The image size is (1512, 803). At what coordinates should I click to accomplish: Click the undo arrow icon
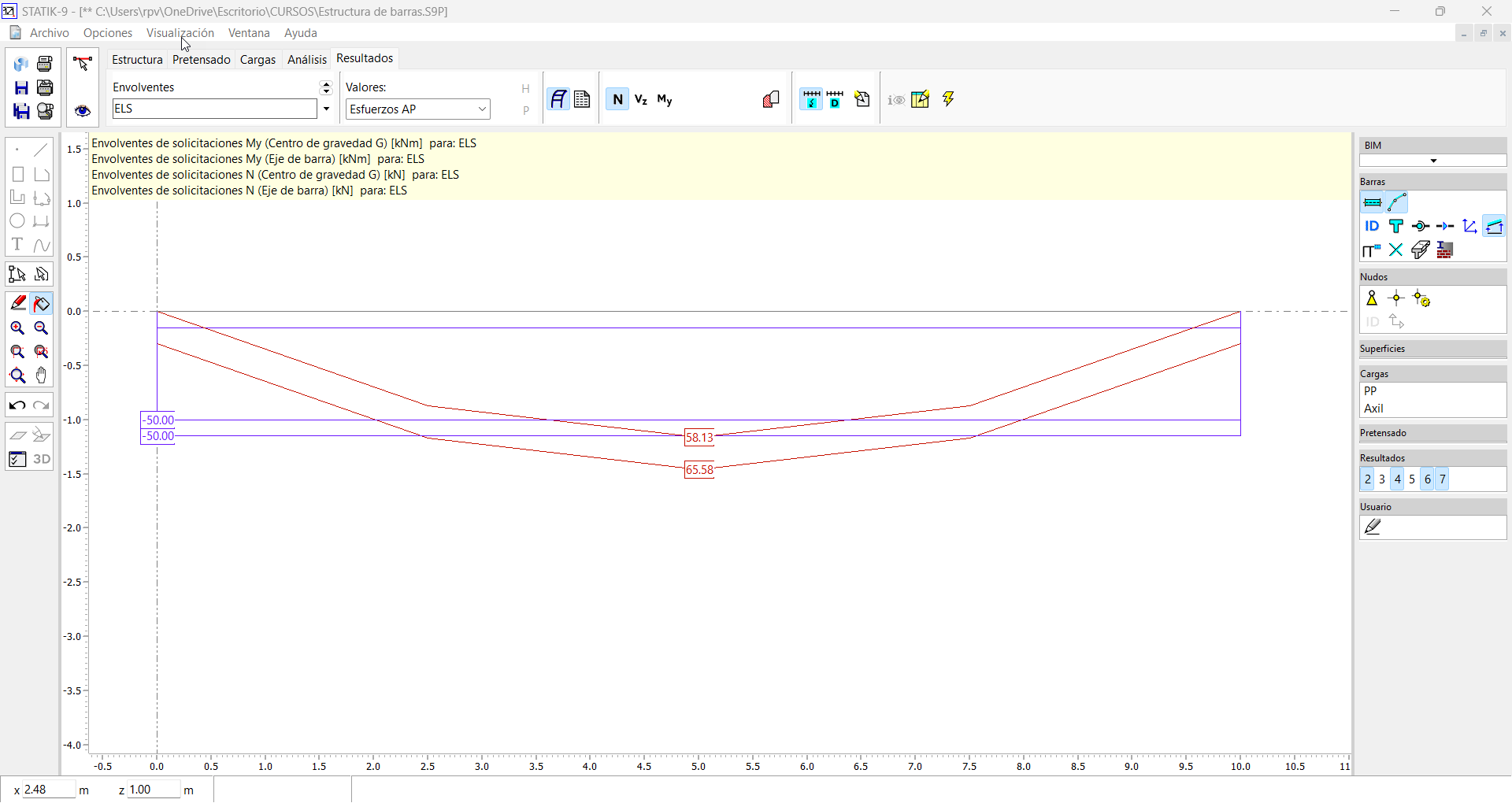click(17, 405)
